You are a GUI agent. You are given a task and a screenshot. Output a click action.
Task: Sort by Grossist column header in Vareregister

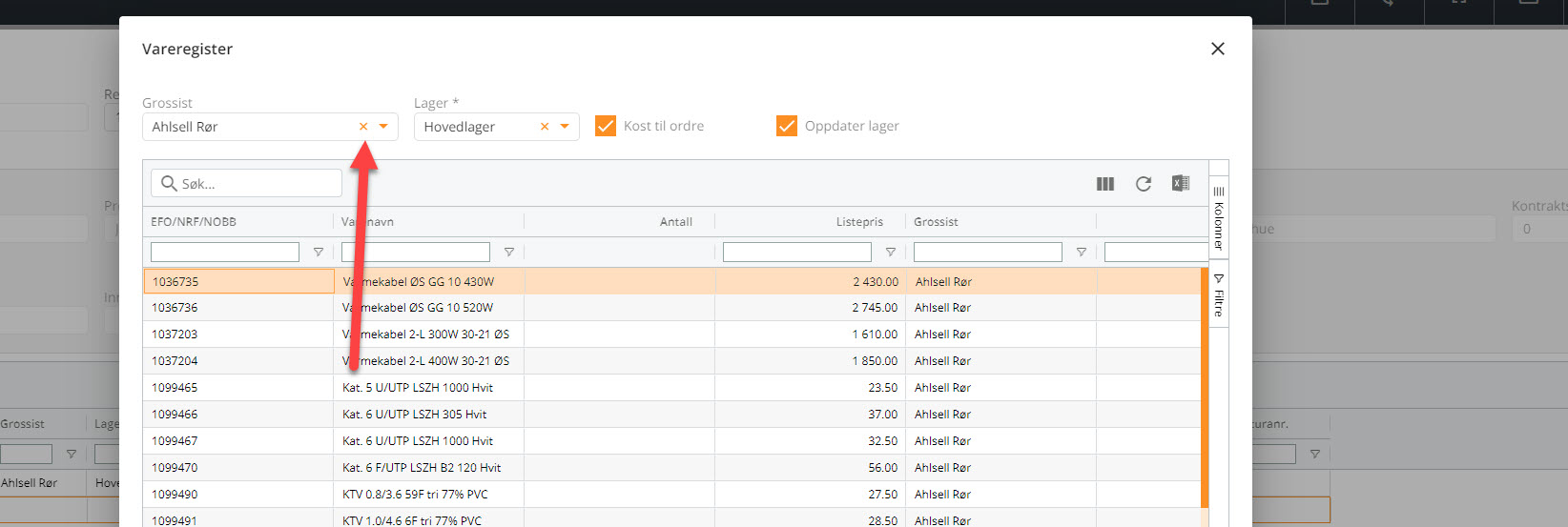(936, 222)
